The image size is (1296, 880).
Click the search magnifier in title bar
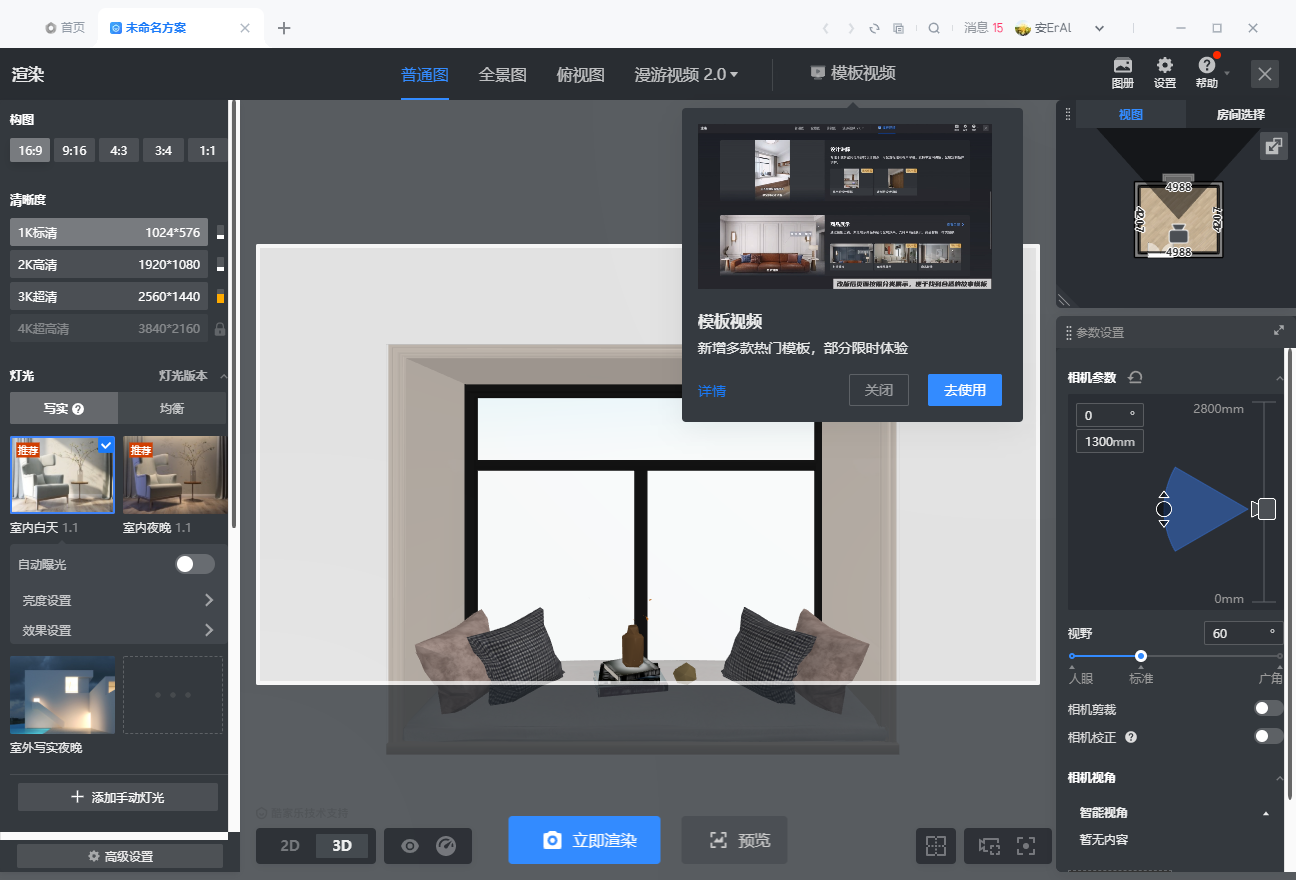(934, 28)
